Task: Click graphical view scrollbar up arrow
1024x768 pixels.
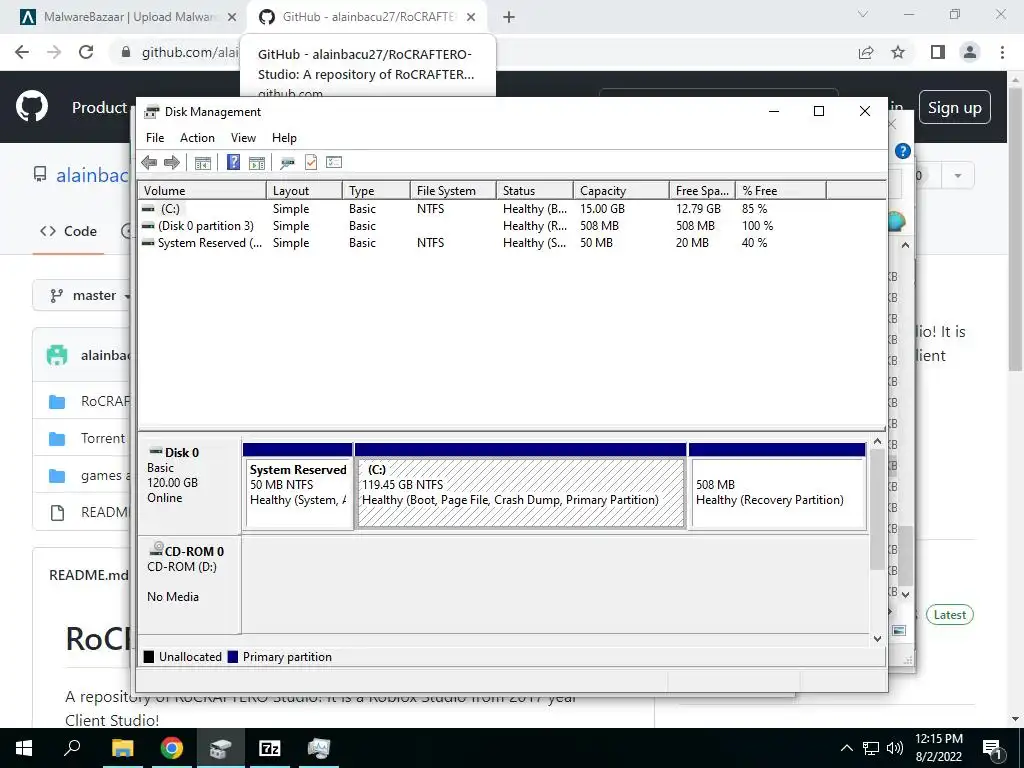Action: 878,441
